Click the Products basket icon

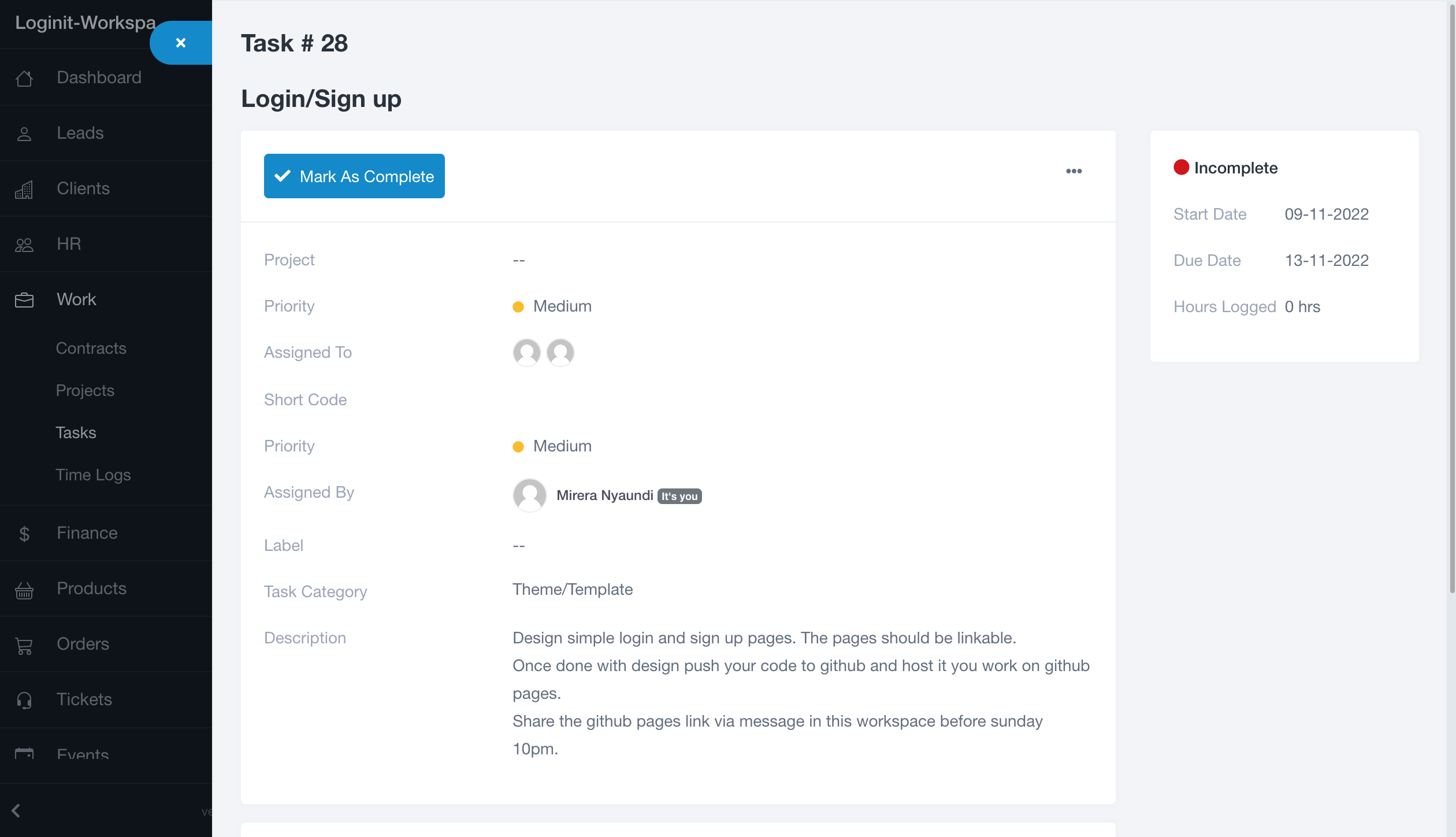click(24, 589)
